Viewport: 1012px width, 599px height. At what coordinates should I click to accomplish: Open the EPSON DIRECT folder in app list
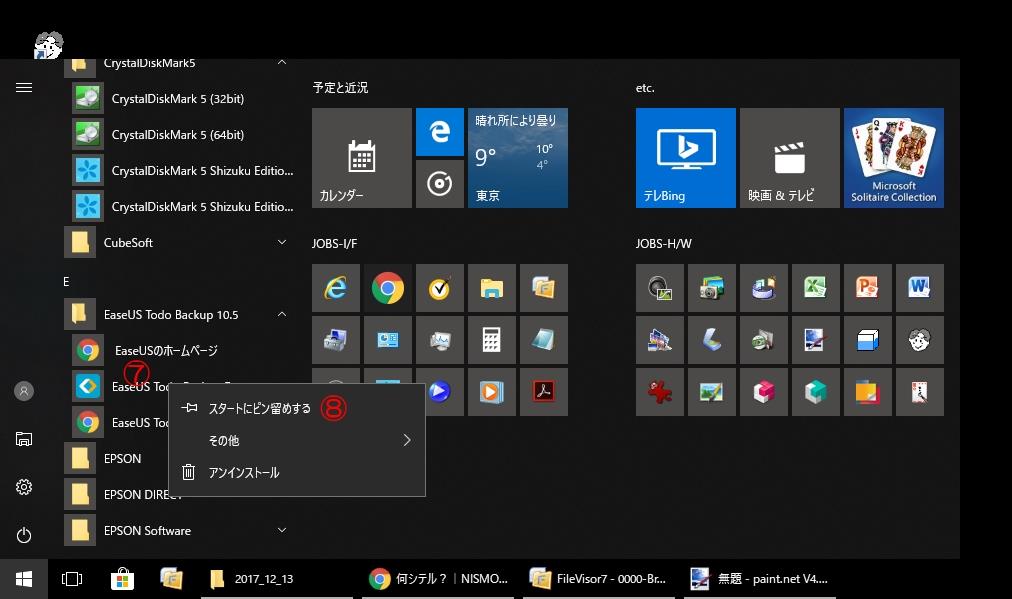116,494
